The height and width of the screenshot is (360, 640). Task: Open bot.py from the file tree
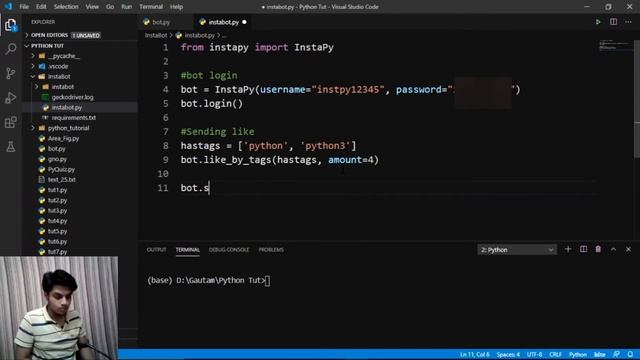(x=56, y=149)
